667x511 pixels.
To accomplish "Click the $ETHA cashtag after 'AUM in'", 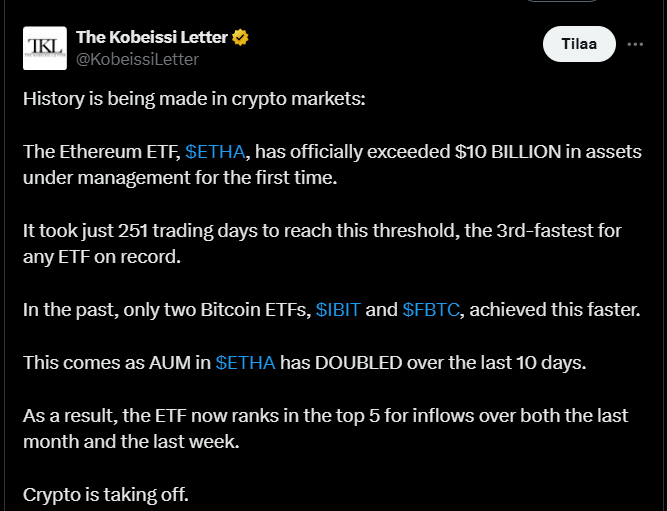I will pyautogui.click(x=245, y=361).
